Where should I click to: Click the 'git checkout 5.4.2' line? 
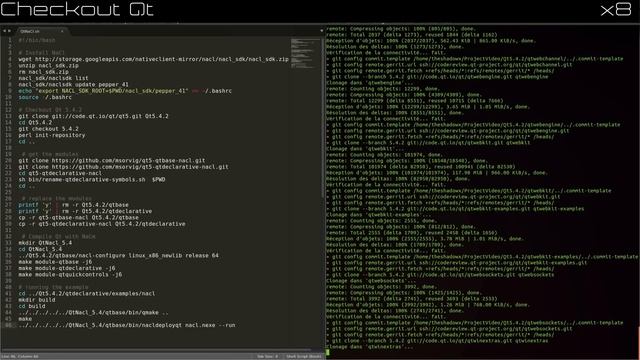[x=48, y=129]
